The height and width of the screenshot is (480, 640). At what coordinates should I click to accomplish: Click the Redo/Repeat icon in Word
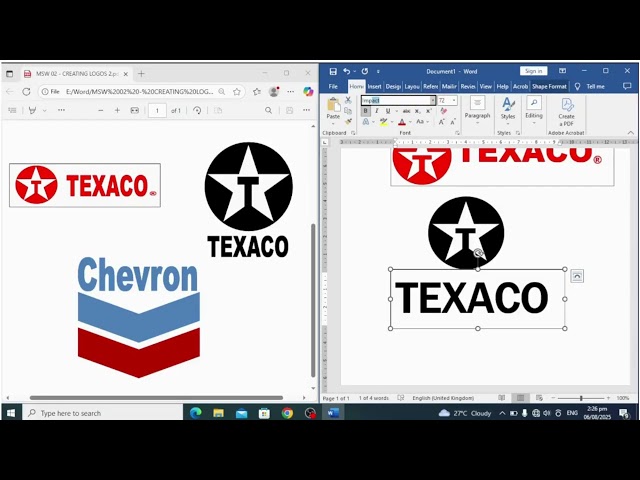[x=364, y=71]
